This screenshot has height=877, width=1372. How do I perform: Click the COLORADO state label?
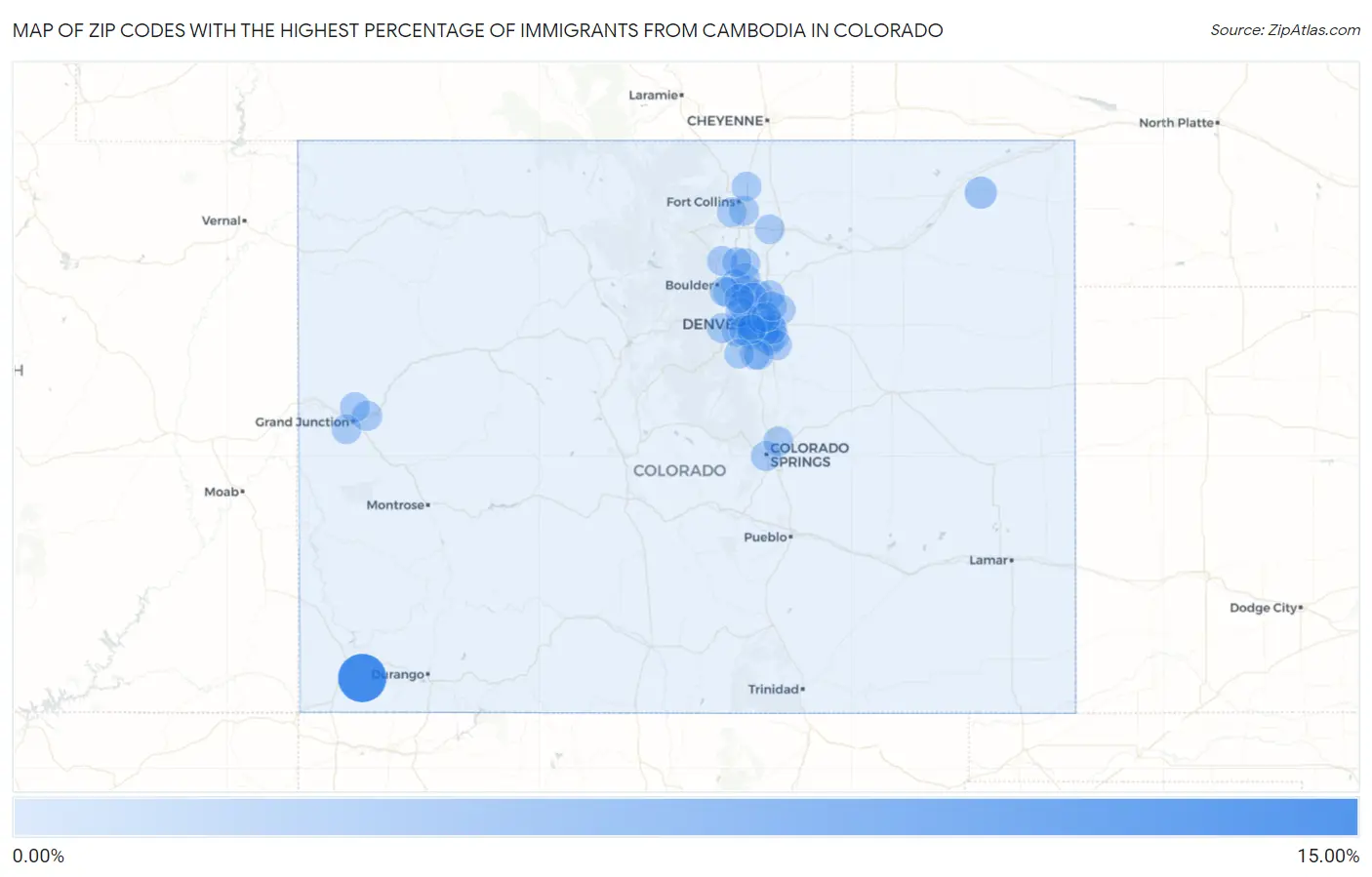(x=679, y=470)
